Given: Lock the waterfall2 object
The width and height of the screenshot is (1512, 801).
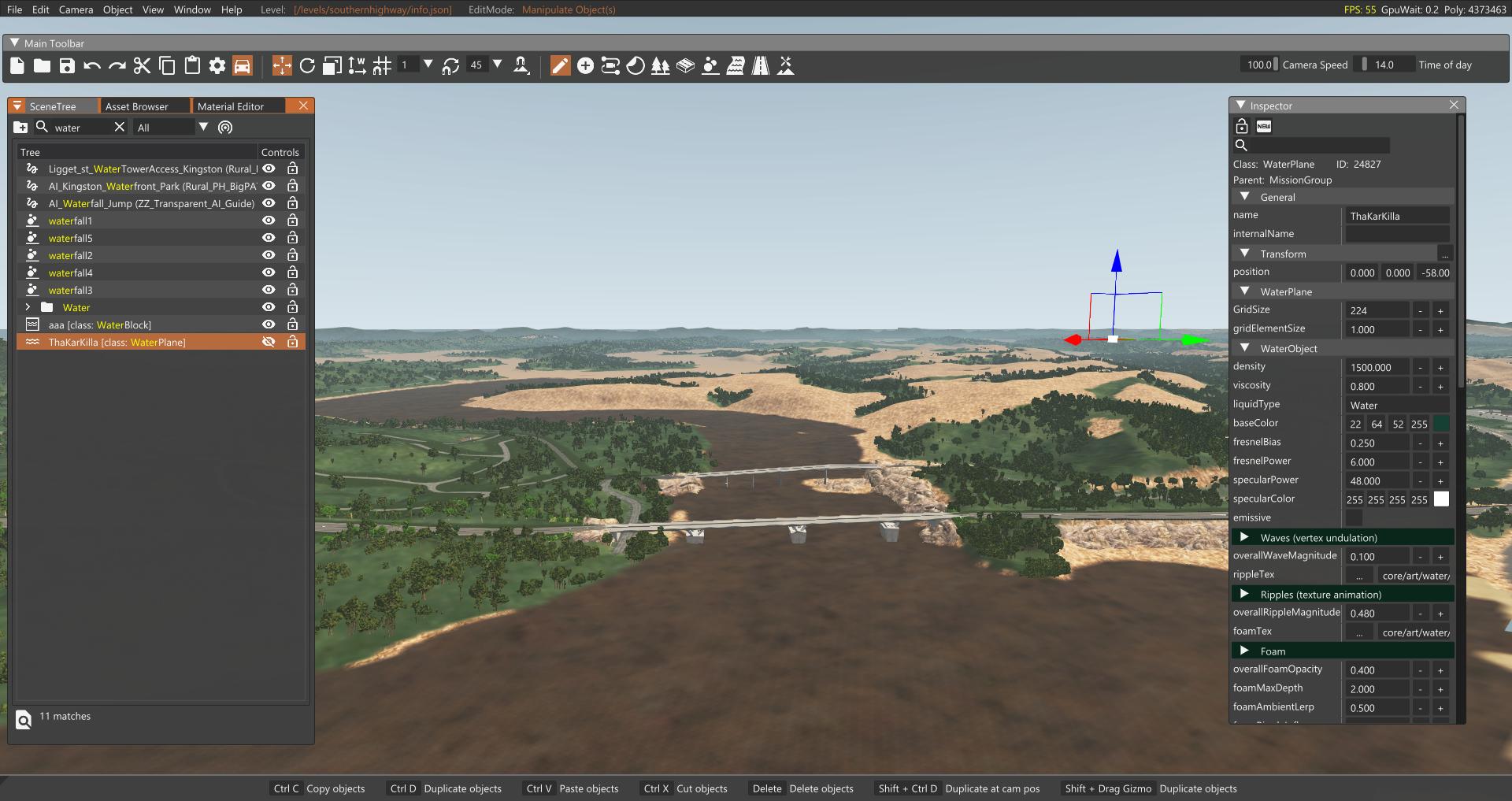Looking at the screenshot, I should click(x=292, y=255).
